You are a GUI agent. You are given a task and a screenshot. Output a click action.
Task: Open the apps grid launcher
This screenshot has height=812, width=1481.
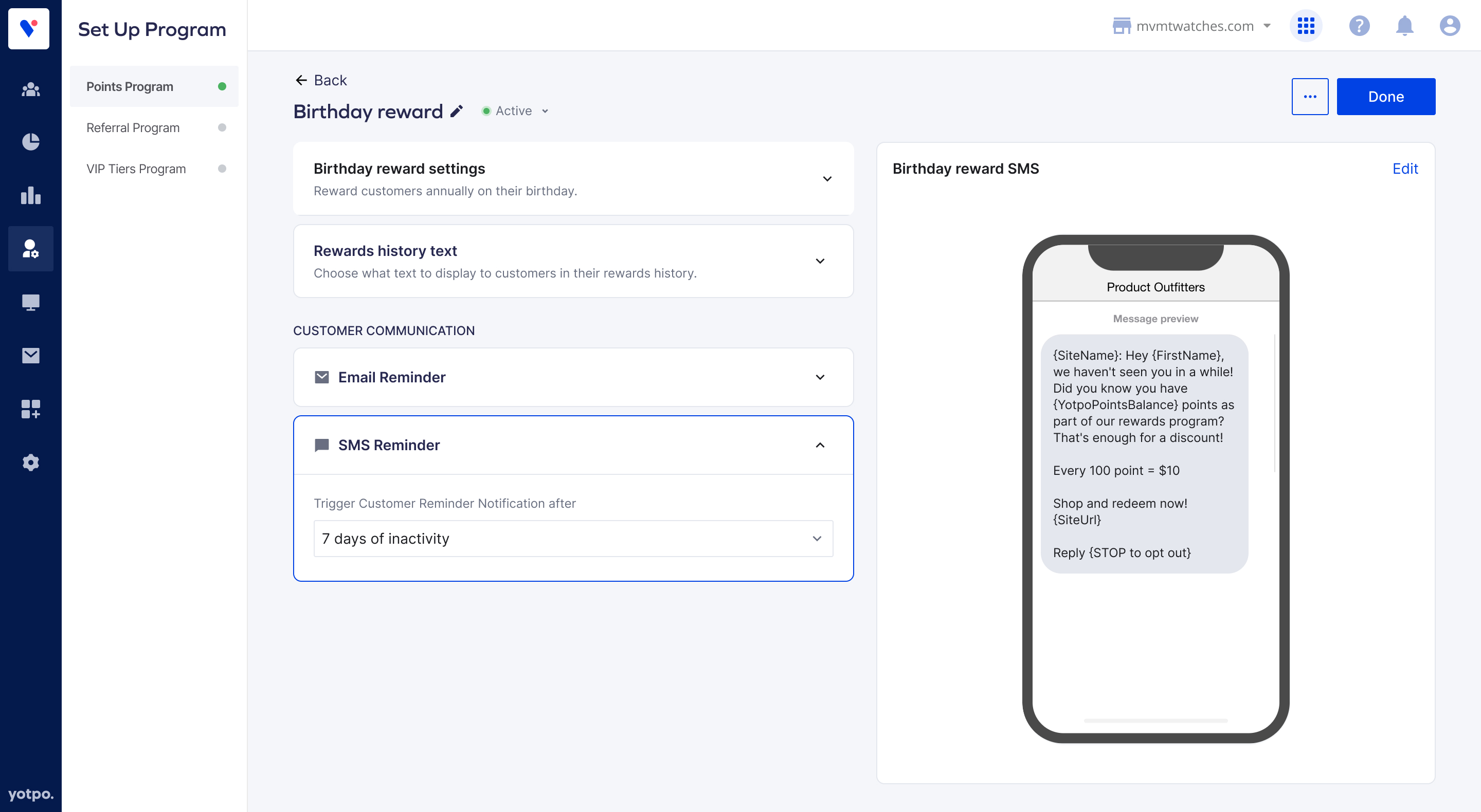point(1306,26)
